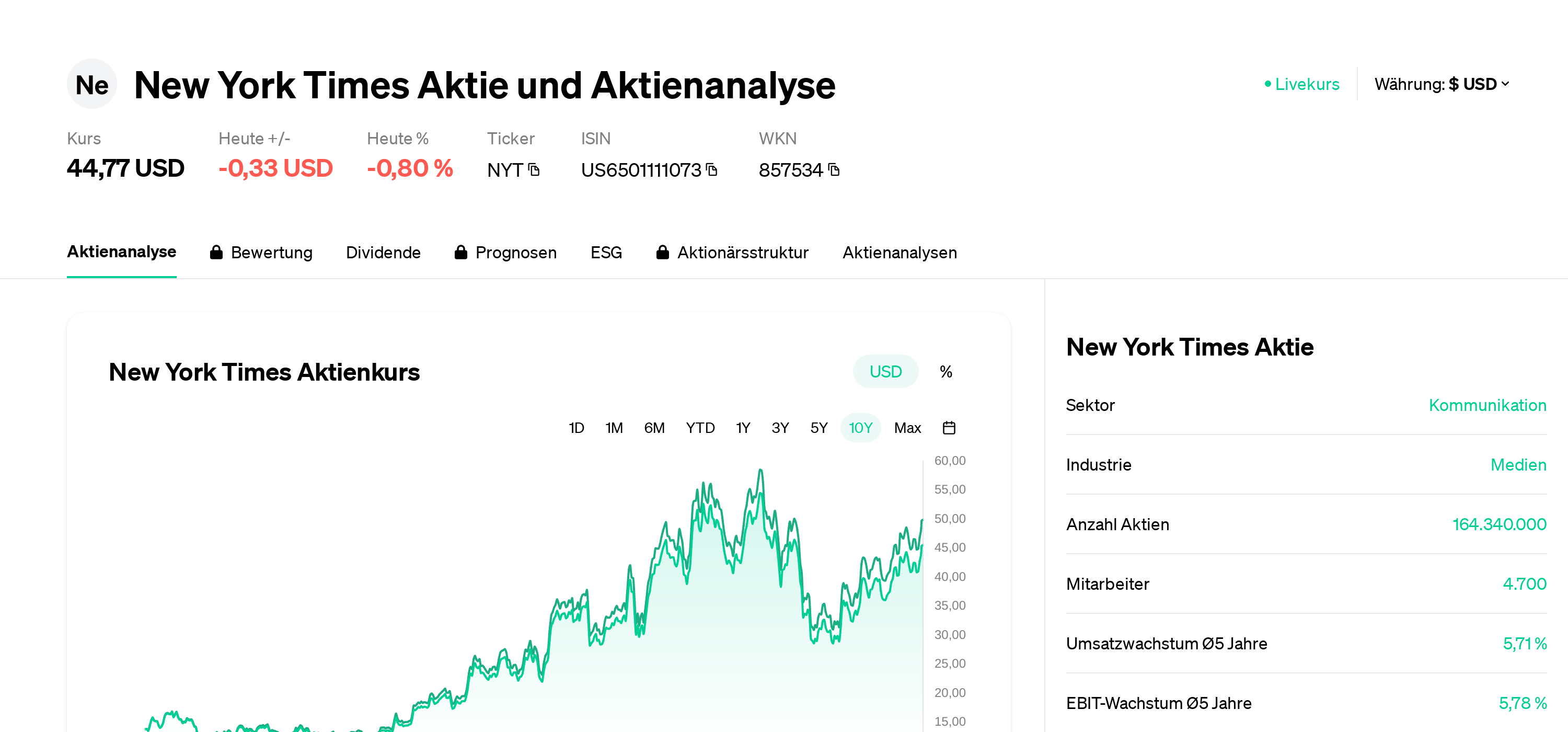Open the Kommunikation sector link
The image size is (1568, 732).
[x=1488, y=405]
